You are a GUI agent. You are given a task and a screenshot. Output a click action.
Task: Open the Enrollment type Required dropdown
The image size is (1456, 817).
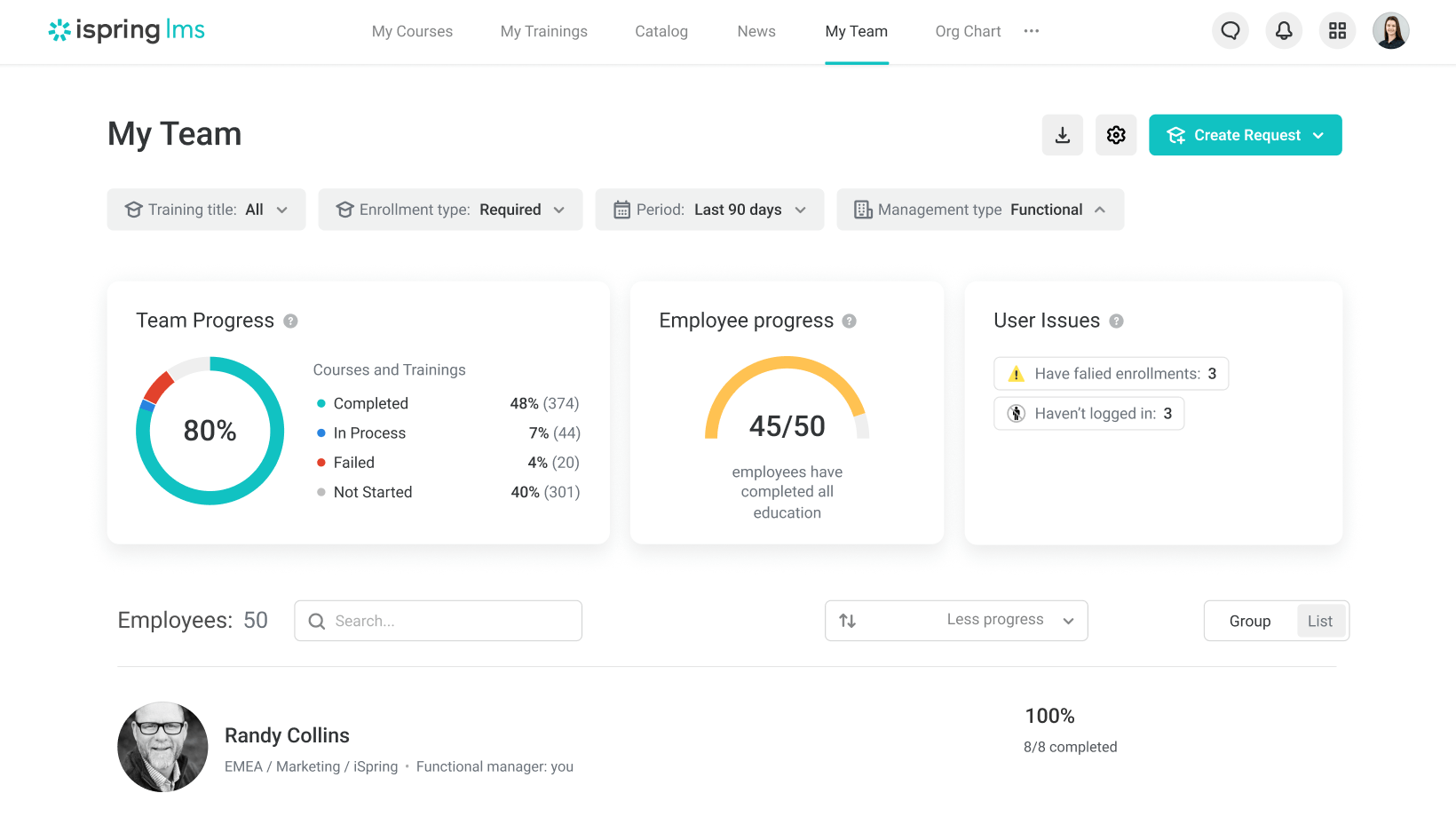451,210
